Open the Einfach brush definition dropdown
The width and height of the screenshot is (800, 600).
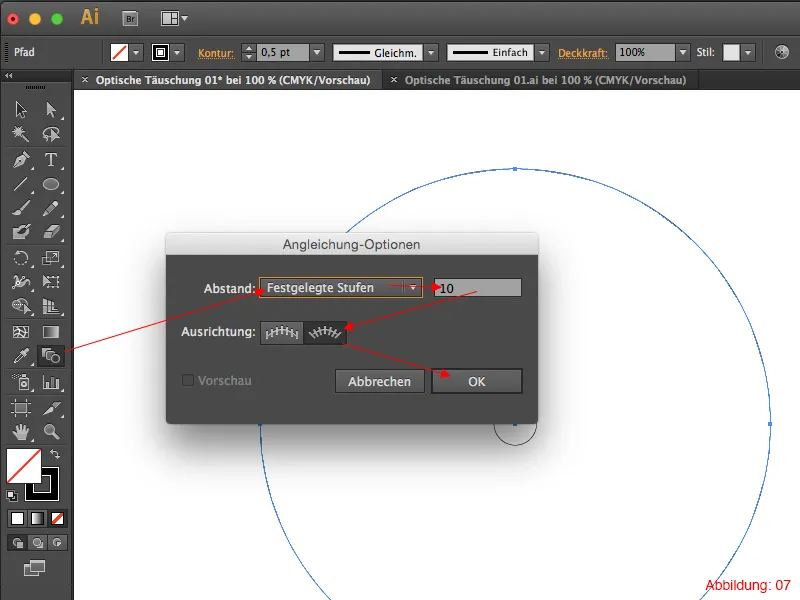[542, 53]
